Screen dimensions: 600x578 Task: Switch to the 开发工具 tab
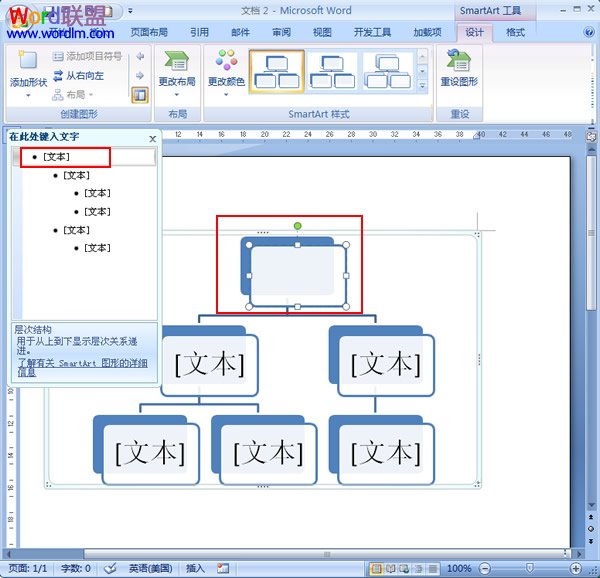pos(372,33)
